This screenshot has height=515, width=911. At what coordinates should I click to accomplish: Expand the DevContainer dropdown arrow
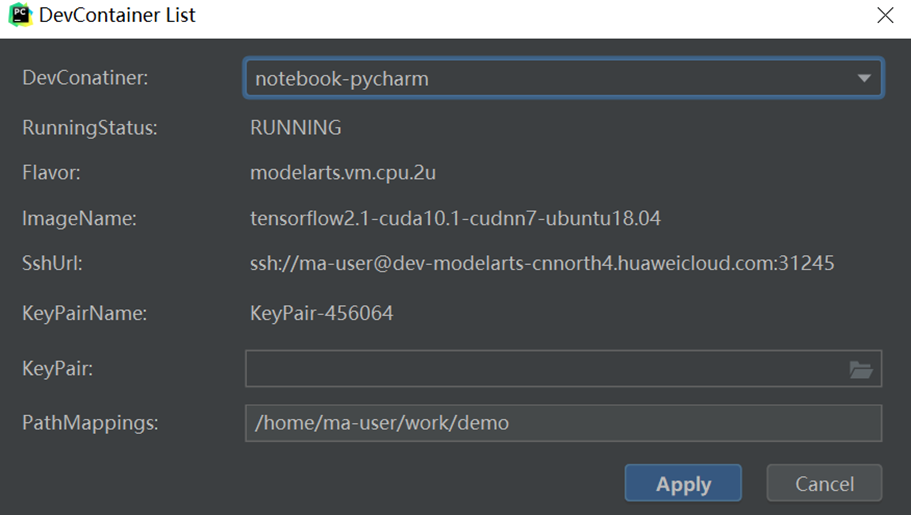864,78
